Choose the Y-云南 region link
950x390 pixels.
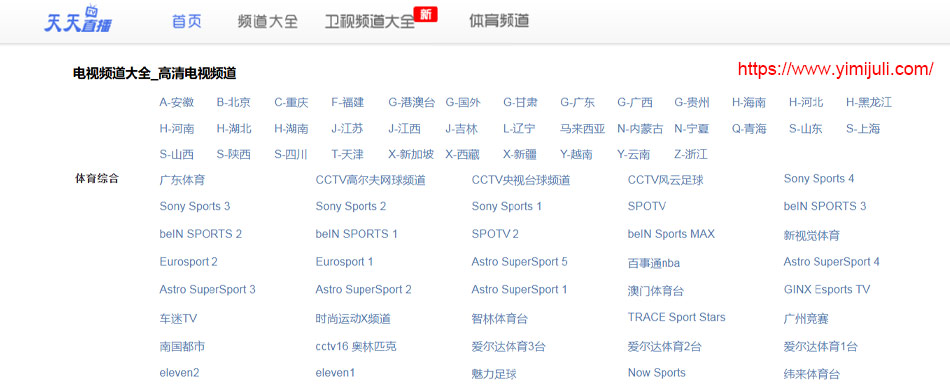(x=634, y=154)
